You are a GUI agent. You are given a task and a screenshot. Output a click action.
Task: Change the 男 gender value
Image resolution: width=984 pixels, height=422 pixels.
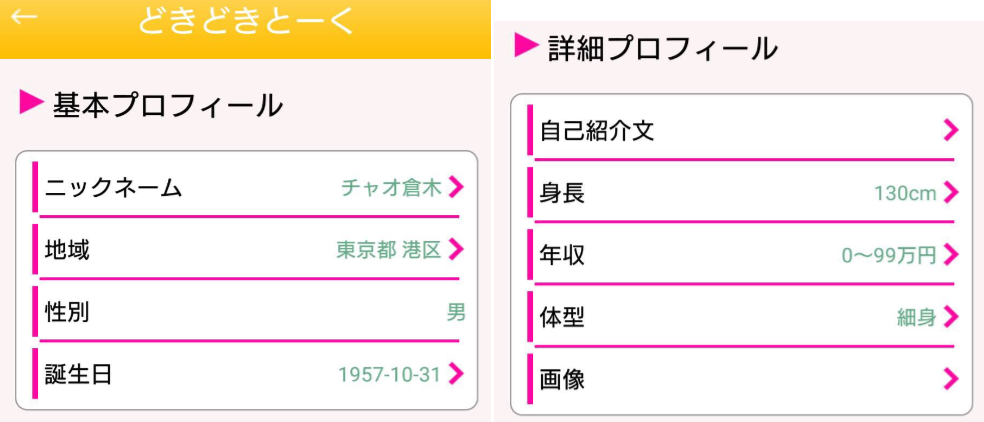point(456,312)
